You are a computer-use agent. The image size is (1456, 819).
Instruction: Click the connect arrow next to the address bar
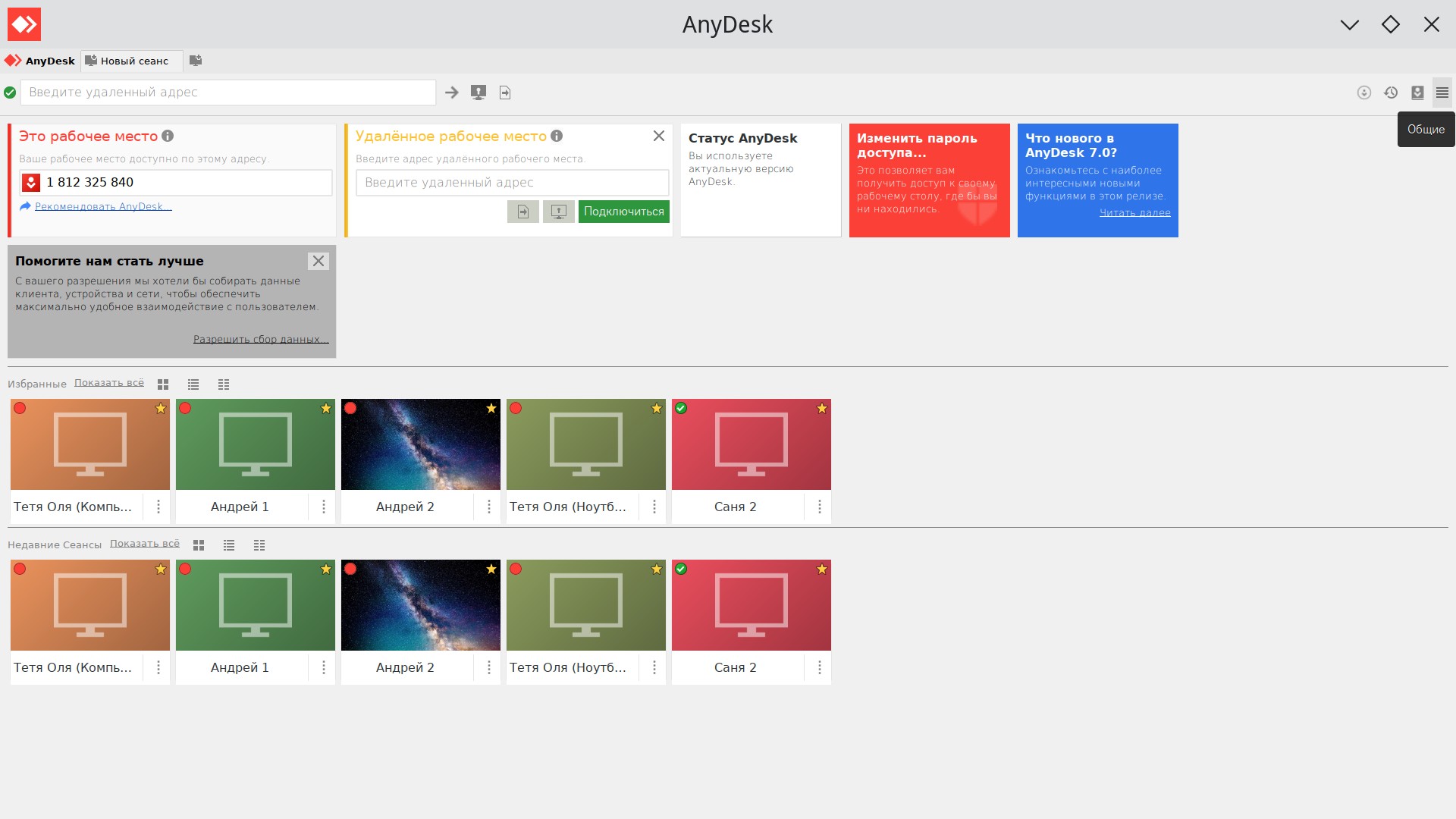point(452,93)
